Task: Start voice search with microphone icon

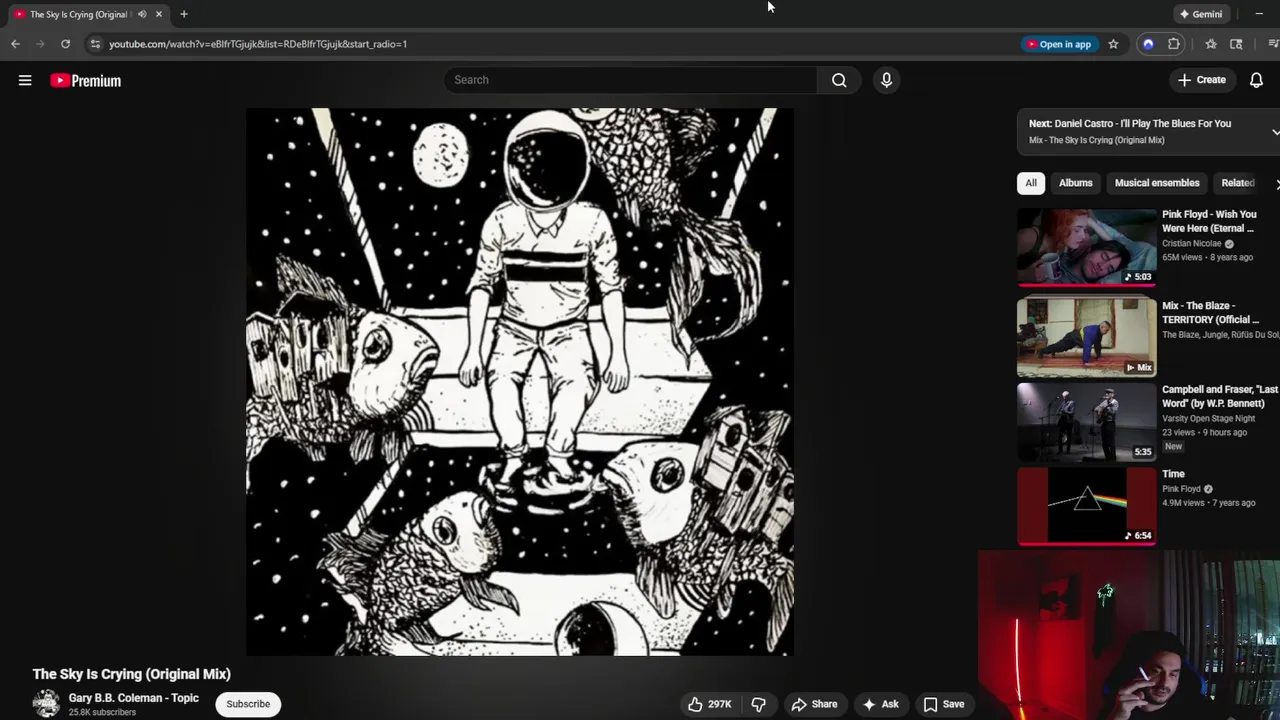Action: coord(886,80)
